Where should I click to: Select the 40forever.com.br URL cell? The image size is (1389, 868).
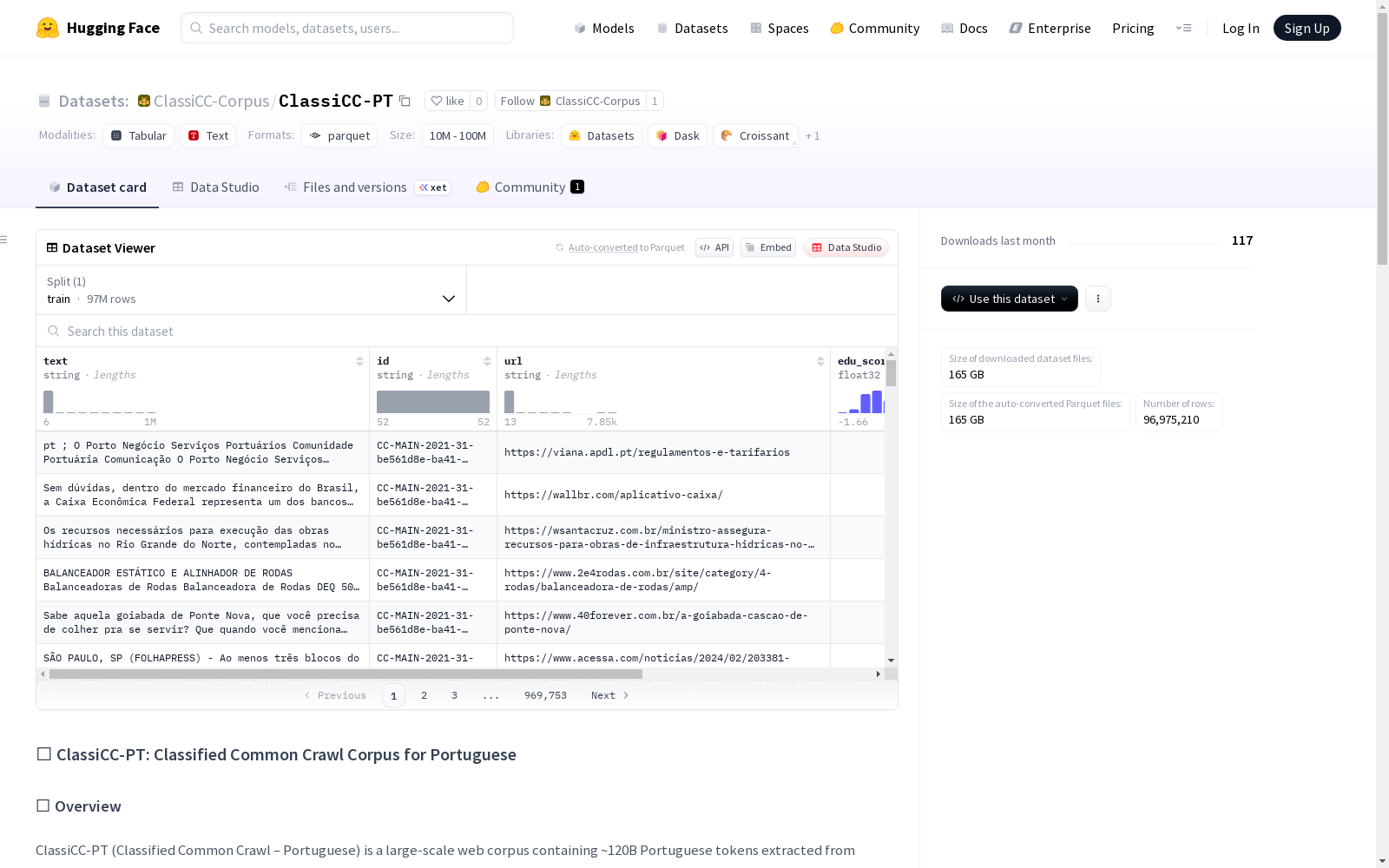point(663,622)
